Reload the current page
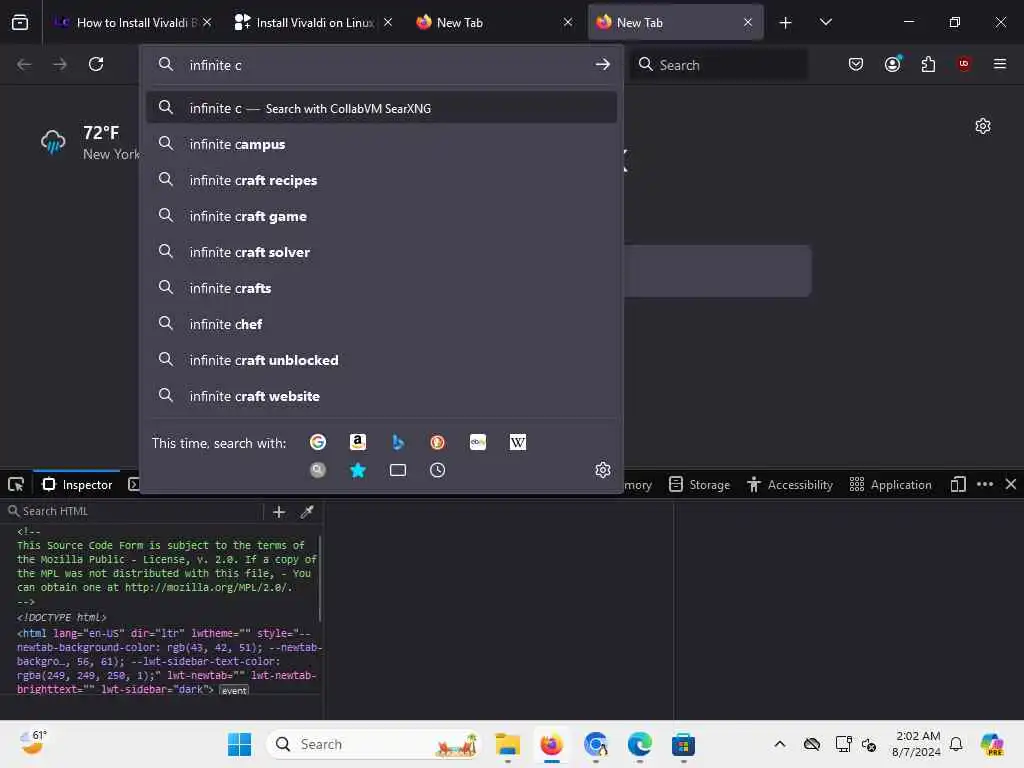 click(x=96, y=64)
